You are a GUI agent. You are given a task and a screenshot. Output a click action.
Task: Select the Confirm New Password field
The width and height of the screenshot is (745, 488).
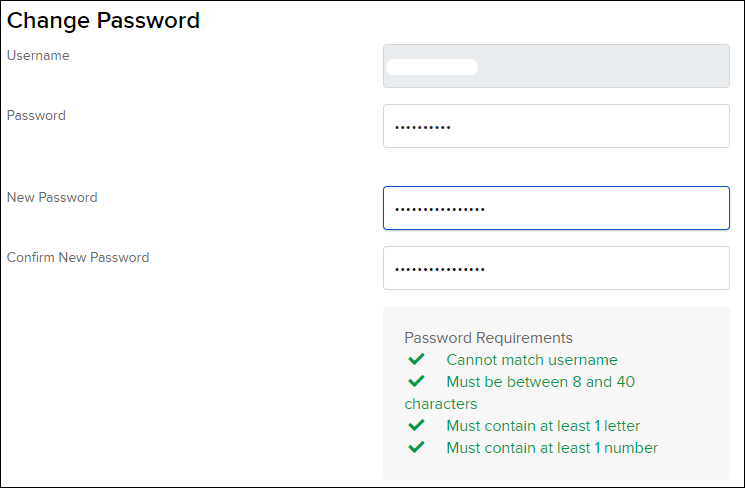coord(556,268)
